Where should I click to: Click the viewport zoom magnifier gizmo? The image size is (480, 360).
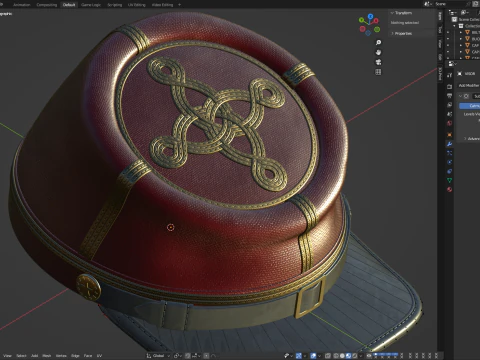[x=378, y=43]
